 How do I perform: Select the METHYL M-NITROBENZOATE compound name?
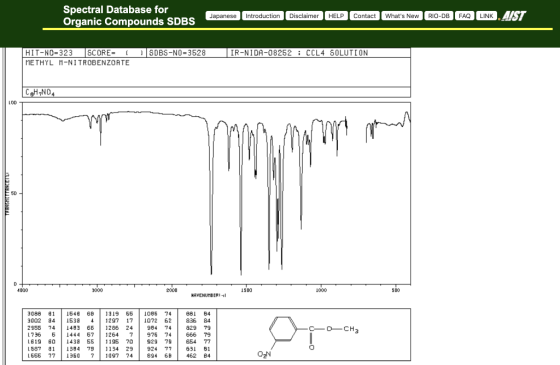point(78,63)
